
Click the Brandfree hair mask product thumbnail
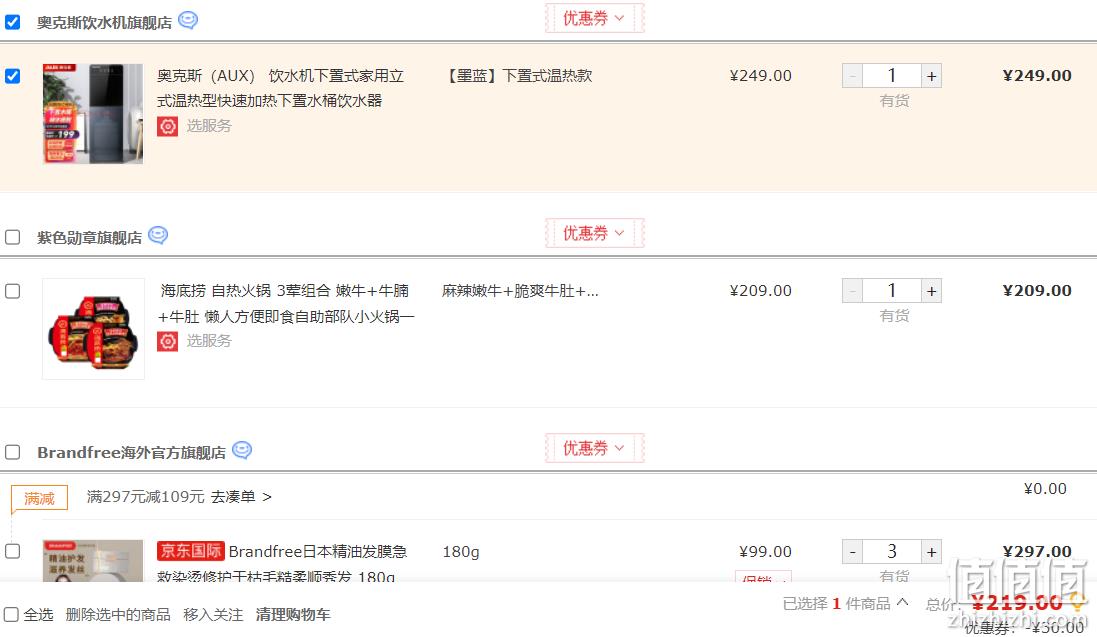tap(93, 561)
